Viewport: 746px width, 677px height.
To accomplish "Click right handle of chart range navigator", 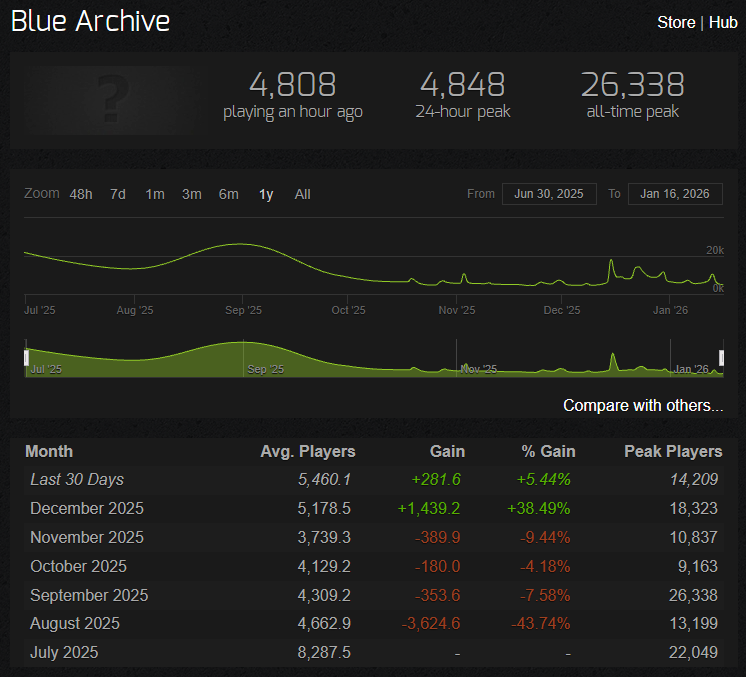I will [721, 358].
